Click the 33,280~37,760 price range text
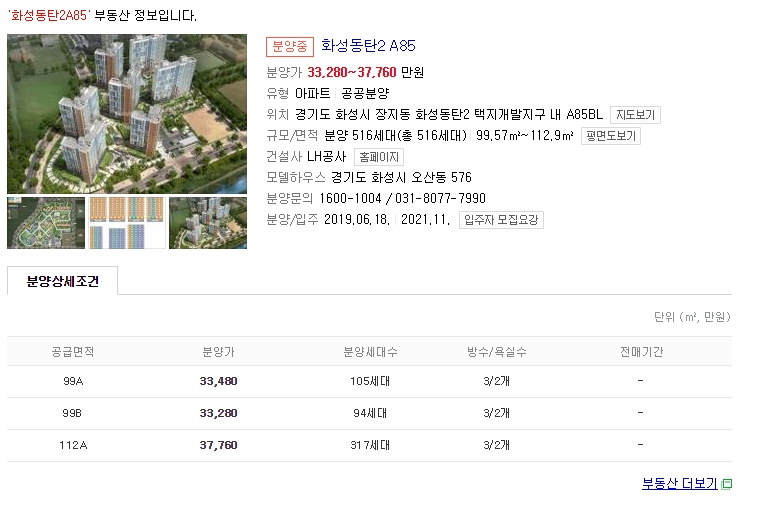766x509 pixels. [352, 72]
